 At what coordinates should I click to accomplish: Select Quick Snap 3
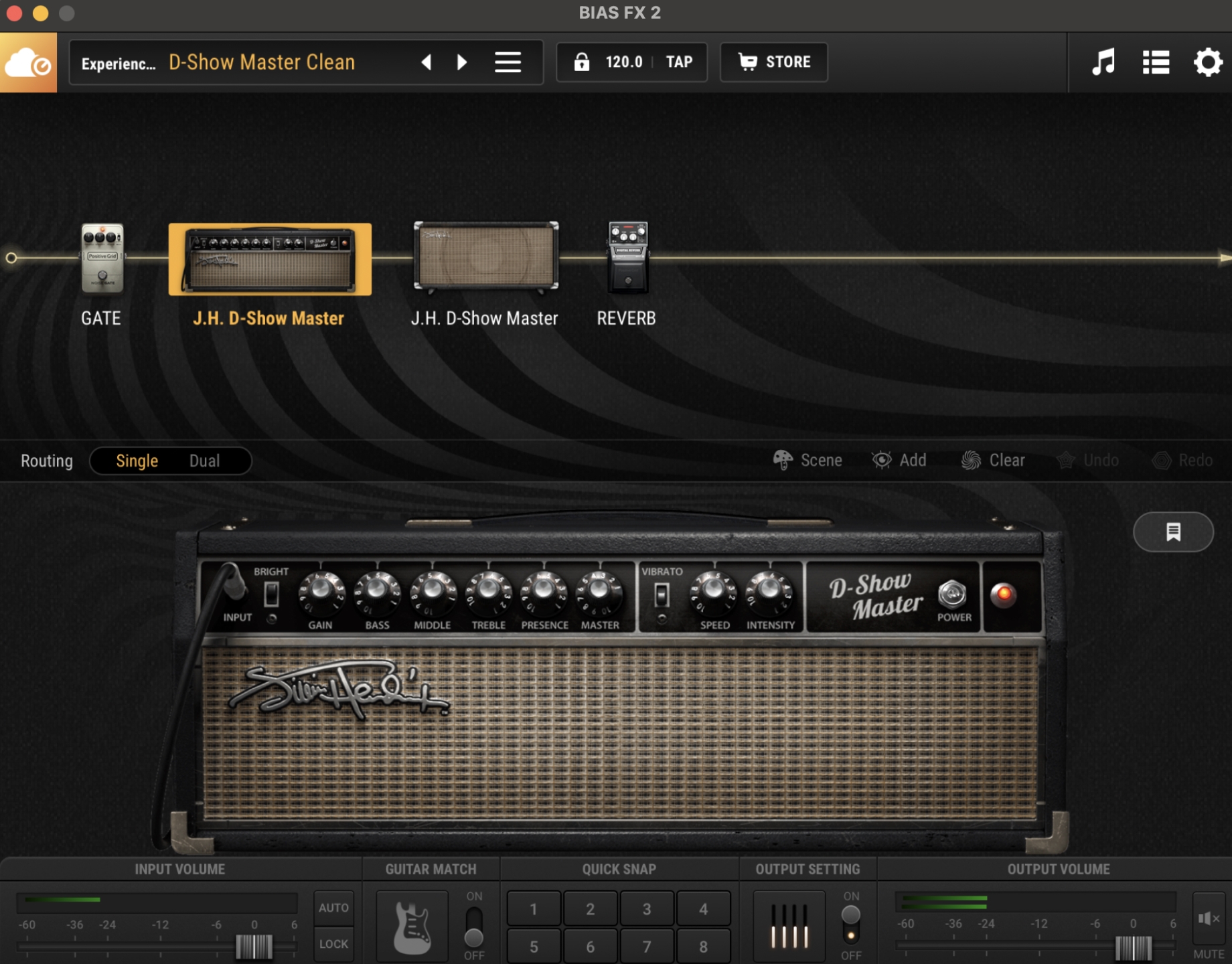647,909
